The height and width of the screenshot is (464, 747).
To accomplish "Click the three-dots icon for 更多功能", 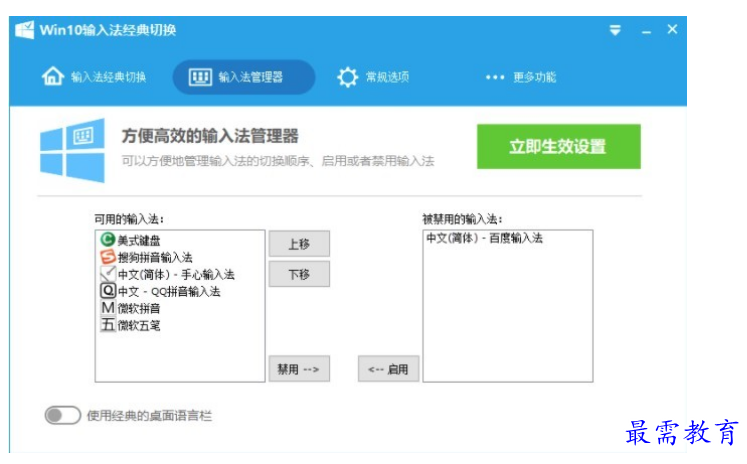I will click(495, 77).
